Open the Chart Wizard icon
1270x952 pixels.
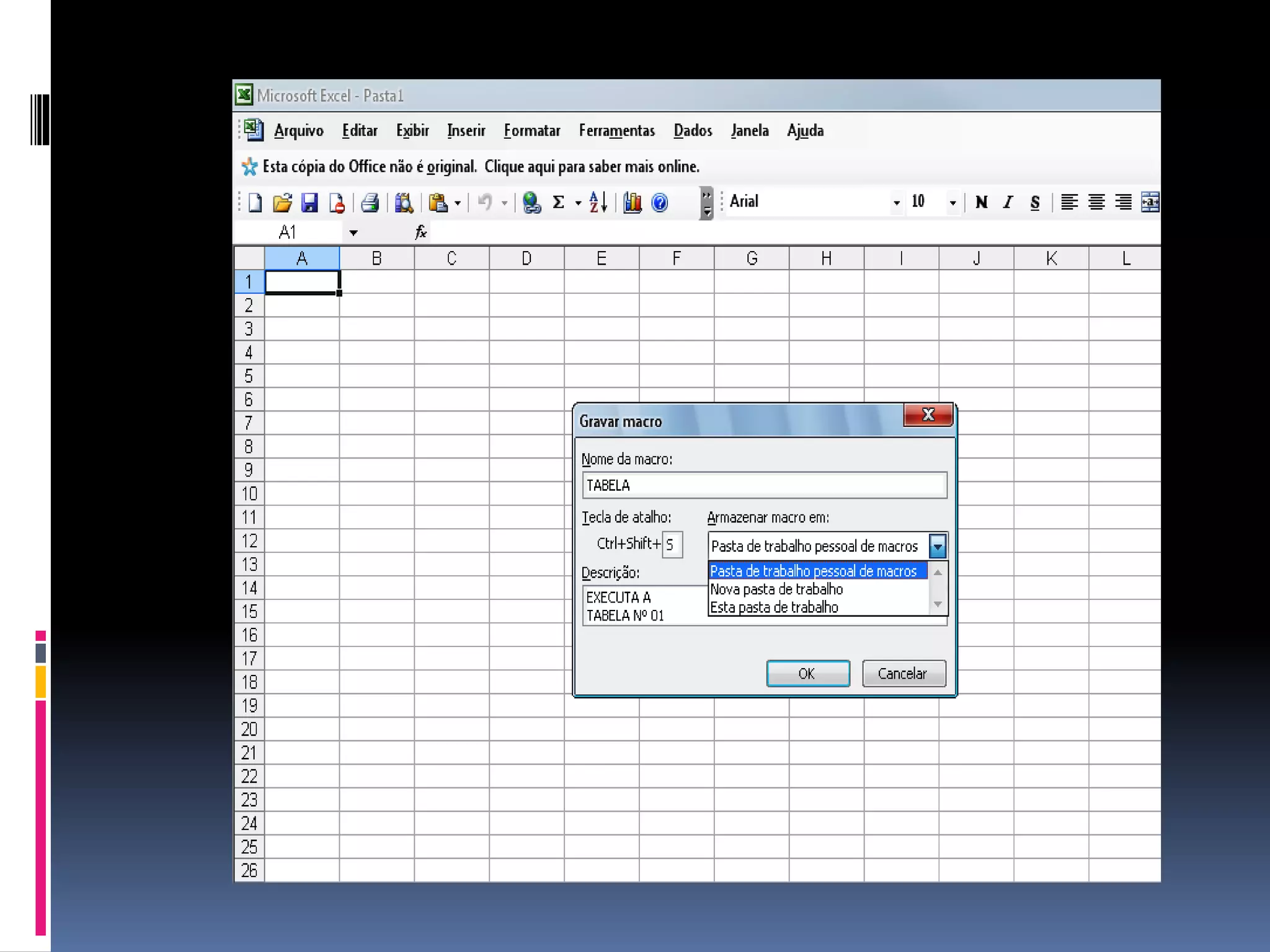pos(632,203)
